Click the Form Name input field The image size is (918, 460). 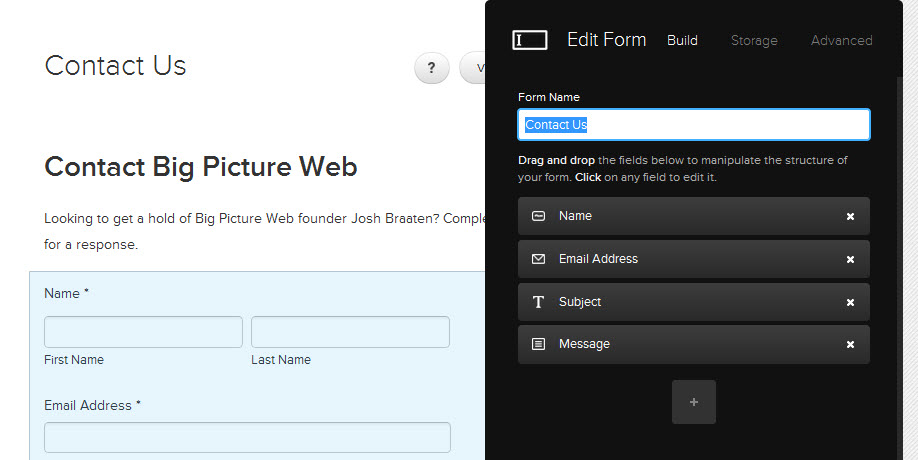pyautogui.click(x=694, y=125)
